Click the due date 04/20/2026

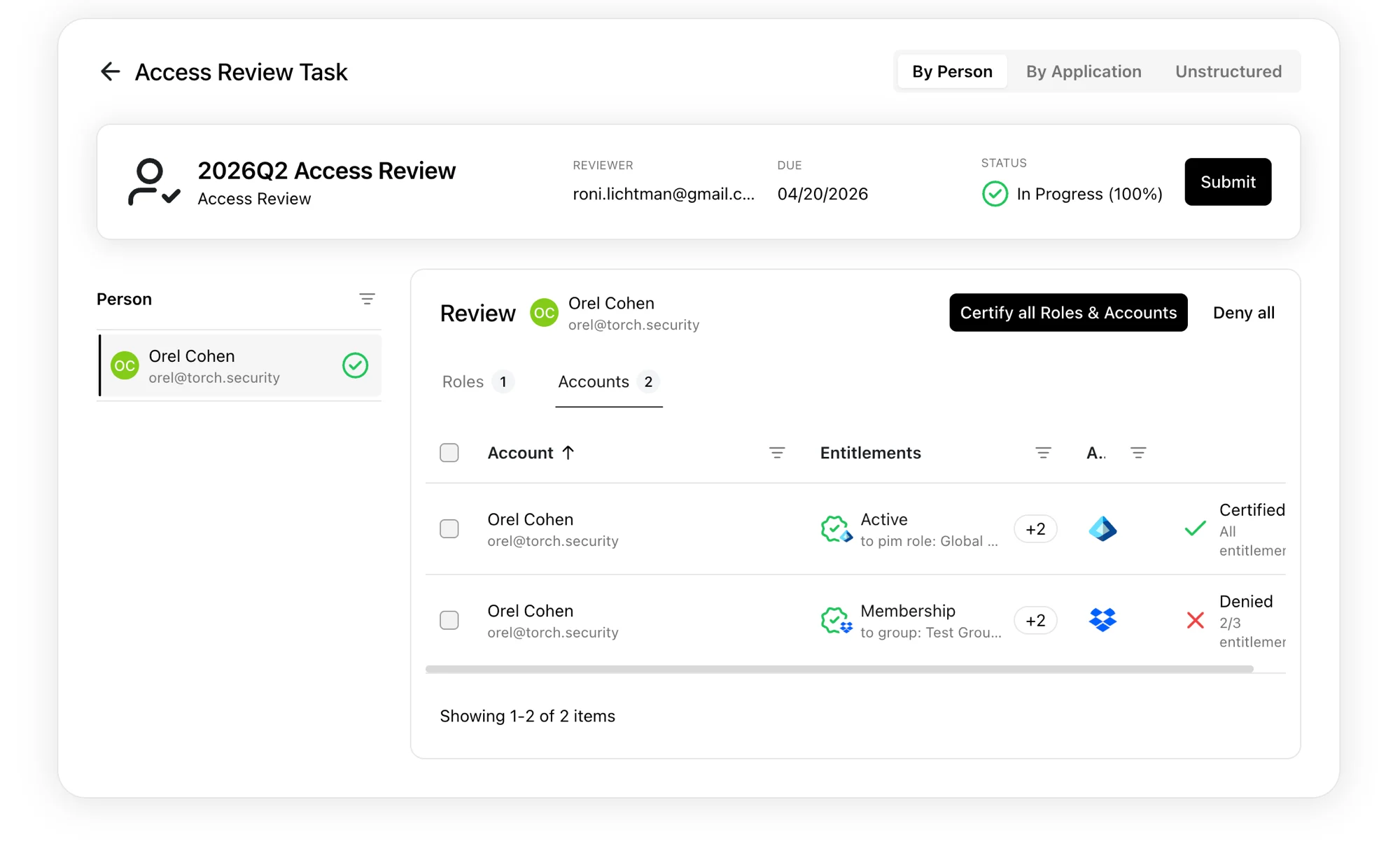(822, 194)
